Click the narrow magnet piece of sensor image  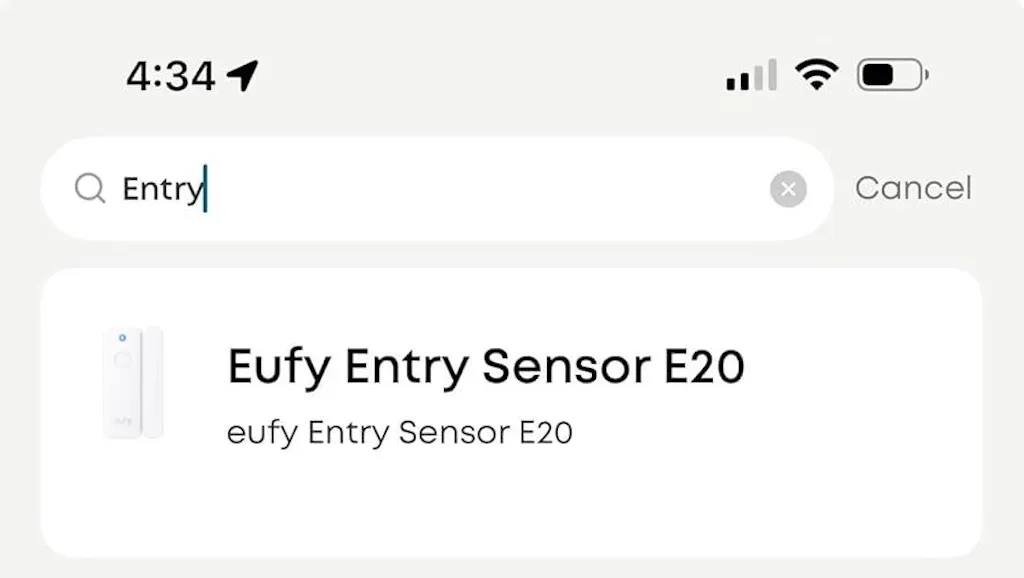(x=153, y=383)
